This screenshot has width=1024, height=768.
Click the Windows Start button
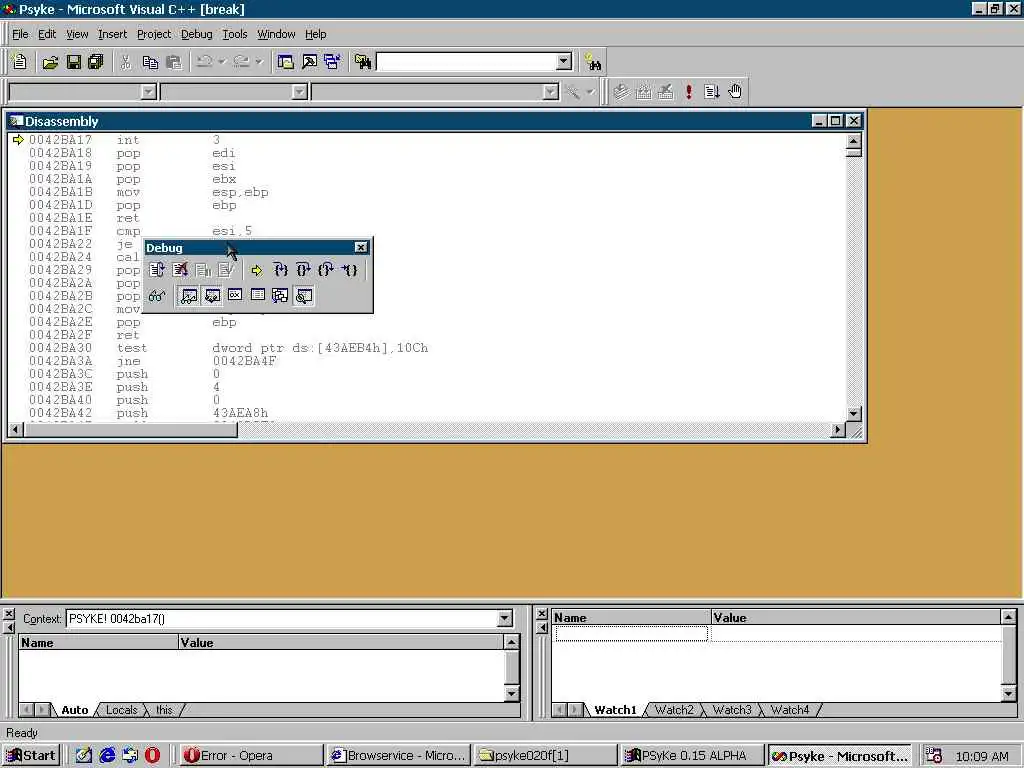pos(31,756)
